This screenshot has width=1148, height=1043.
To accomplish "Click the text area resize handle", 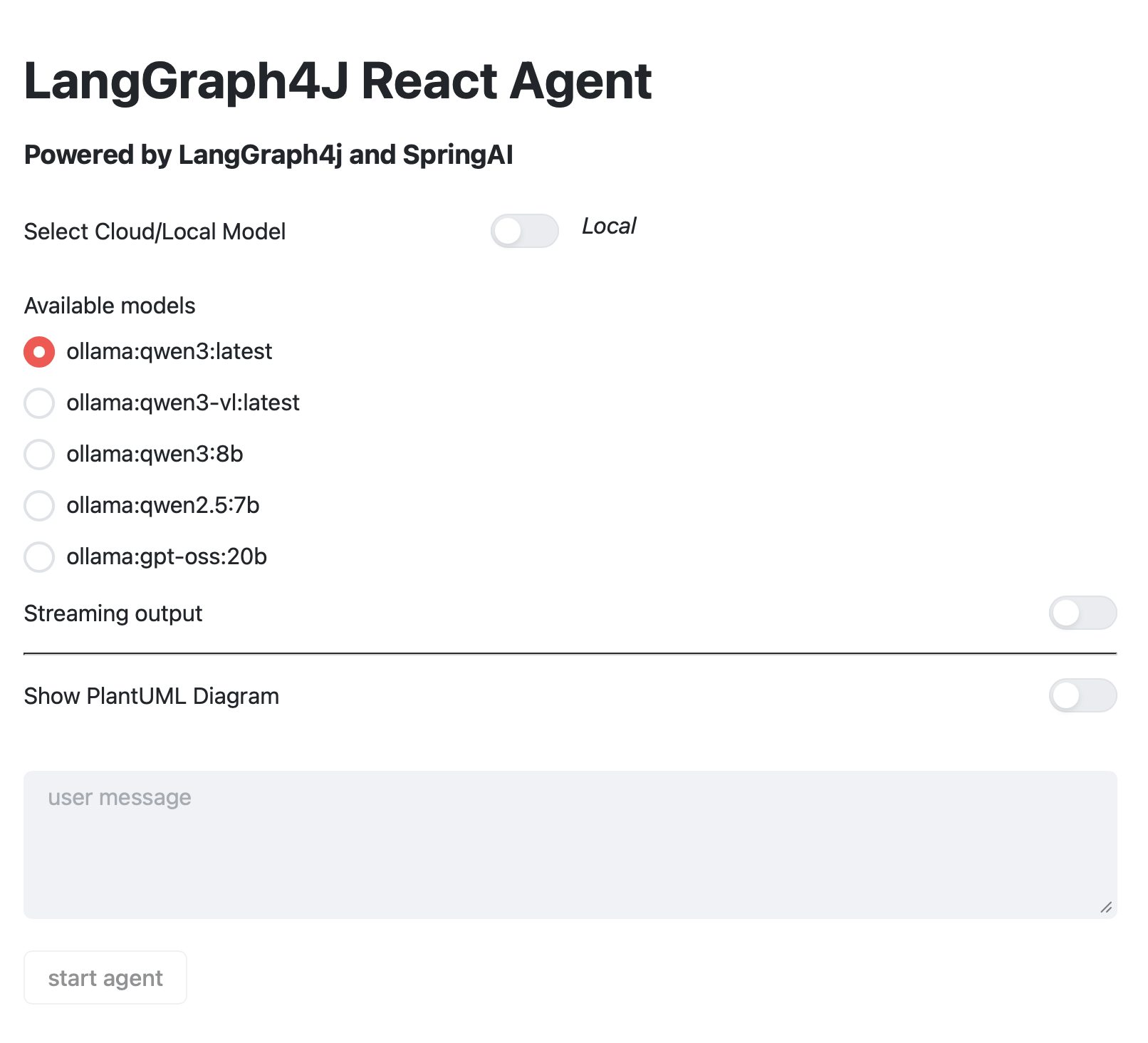I will (1106, 907).
